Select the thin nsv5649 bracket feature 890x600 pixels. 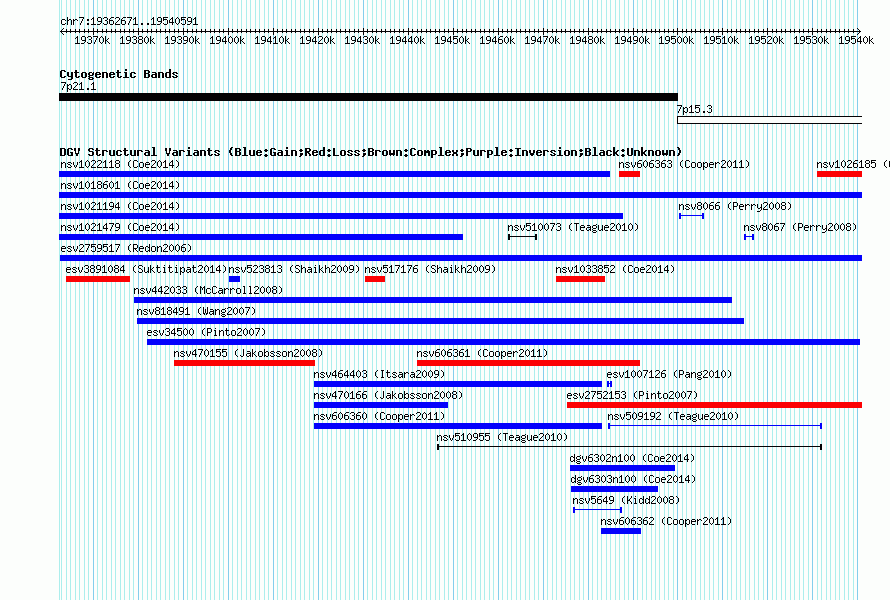(x=598, y=510)
